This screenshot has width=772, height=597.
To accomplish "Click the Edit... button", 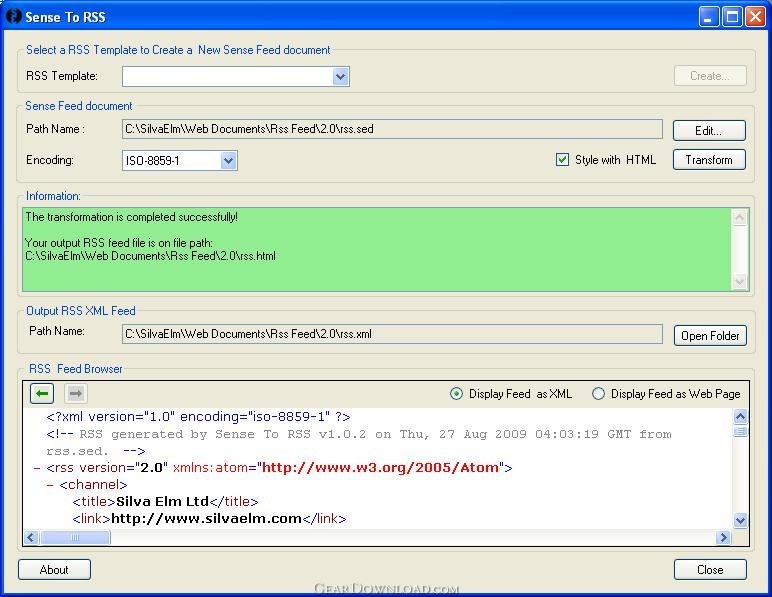I will click(x=709, y=130).
